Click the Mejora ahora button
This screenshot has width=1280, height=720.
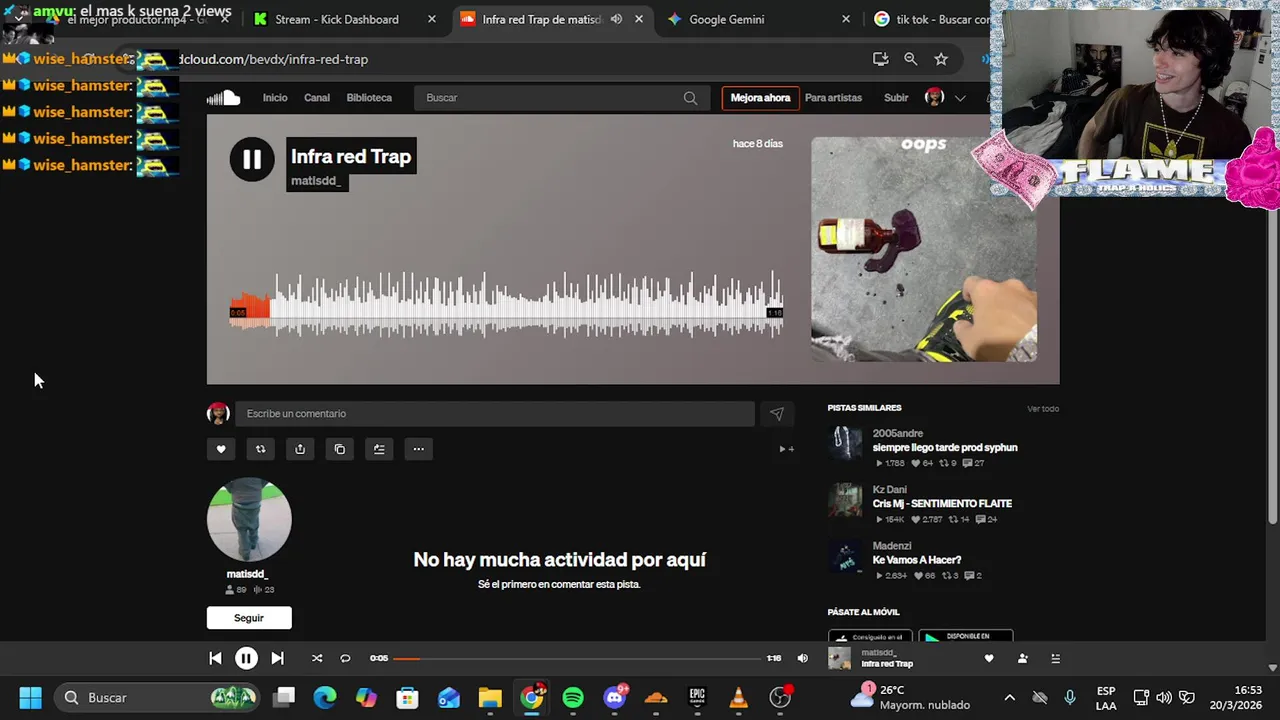pyautogui.click(x=760, y=98)
